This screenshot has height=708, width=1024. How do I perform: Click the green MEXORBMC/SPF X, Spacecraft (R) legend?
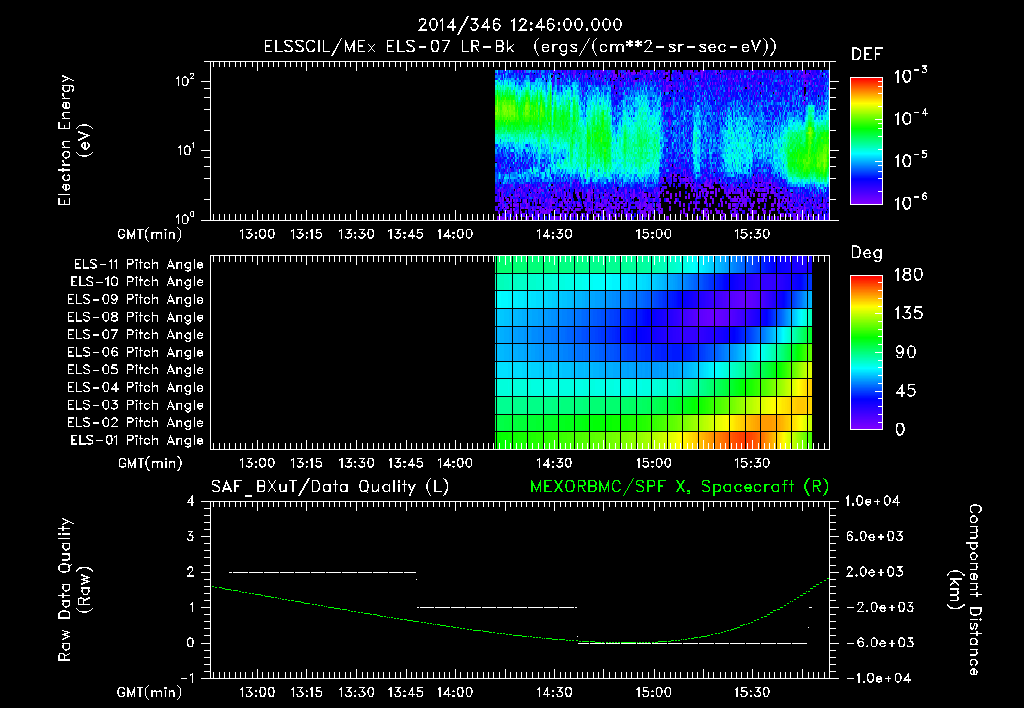pos(679,487)
